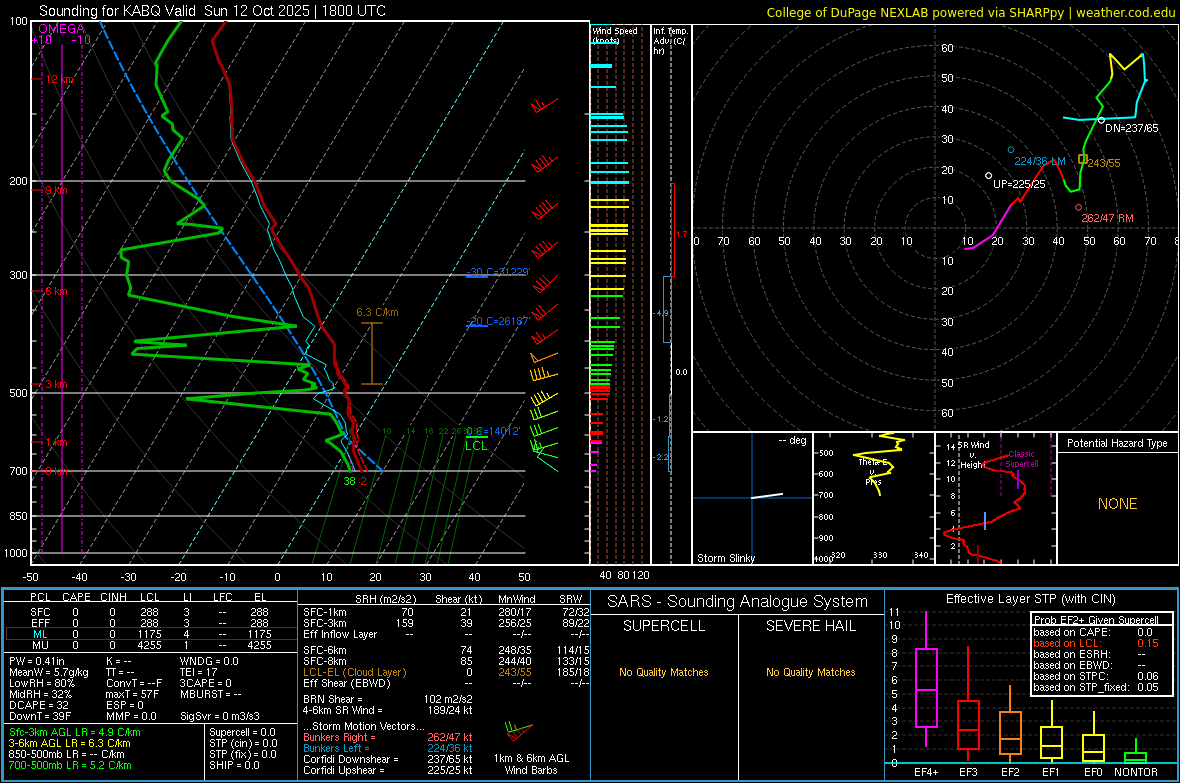
Task: Click the orange NONE hazard type
Action: (x=1118, y=504)
